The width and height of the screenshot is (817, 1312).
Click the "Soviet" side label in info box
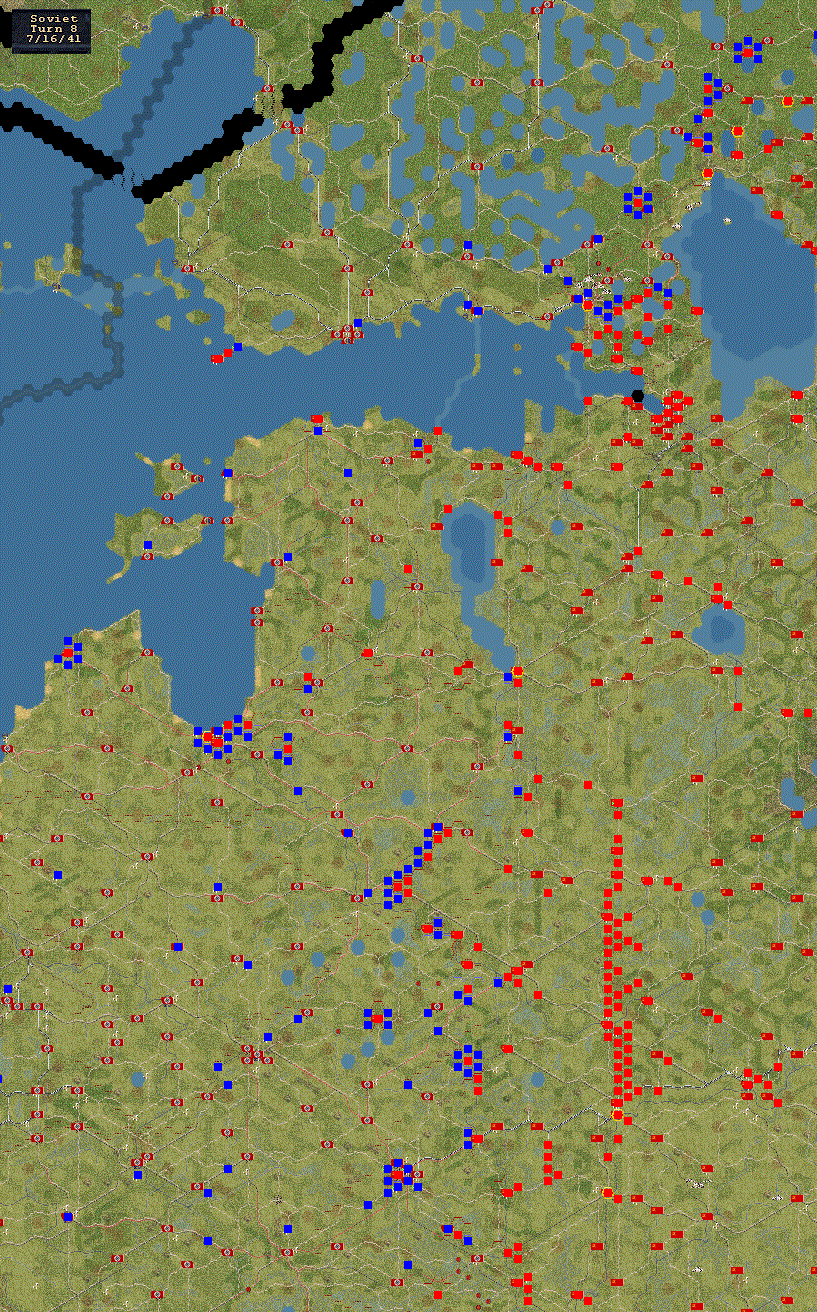coord(54,19)
